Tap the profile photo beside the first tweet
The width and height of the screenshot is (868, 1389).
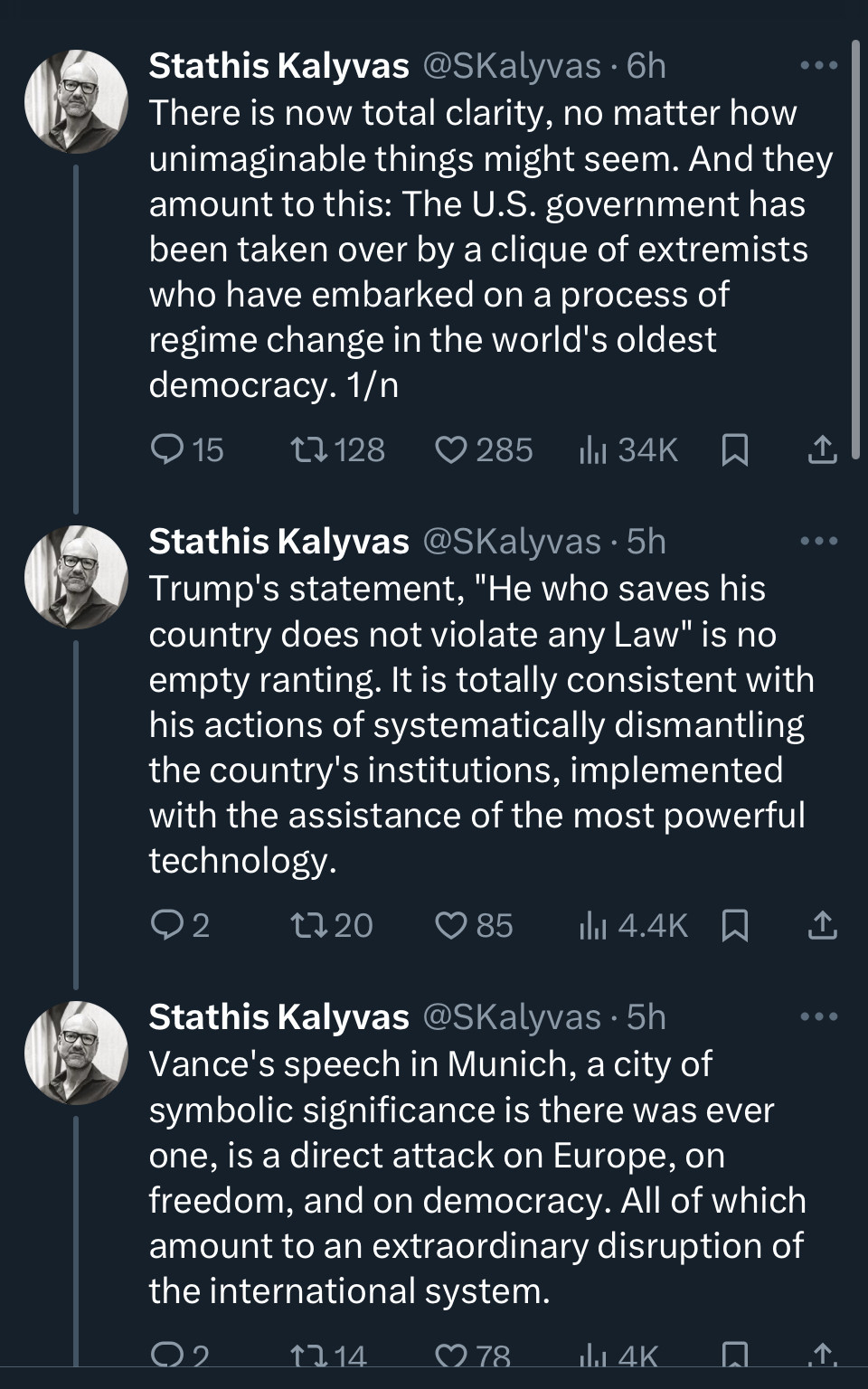click(76, 101)
